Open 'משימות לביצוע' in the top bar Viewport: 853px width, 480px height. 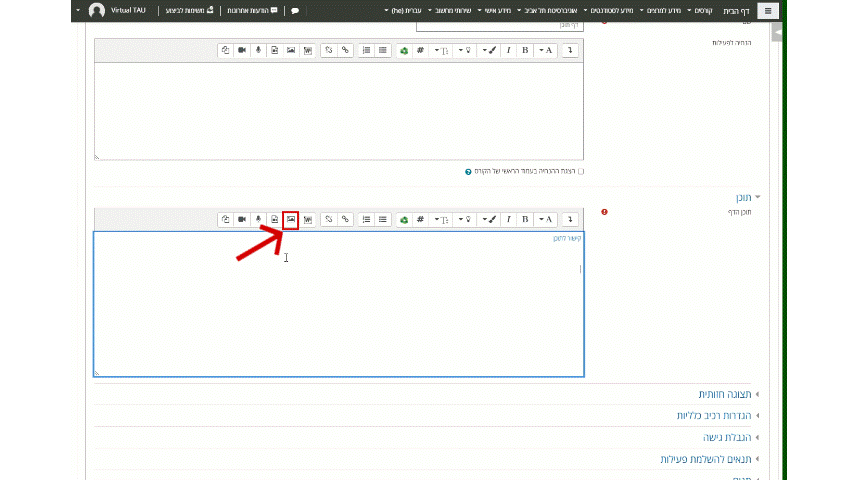(189, 10)
